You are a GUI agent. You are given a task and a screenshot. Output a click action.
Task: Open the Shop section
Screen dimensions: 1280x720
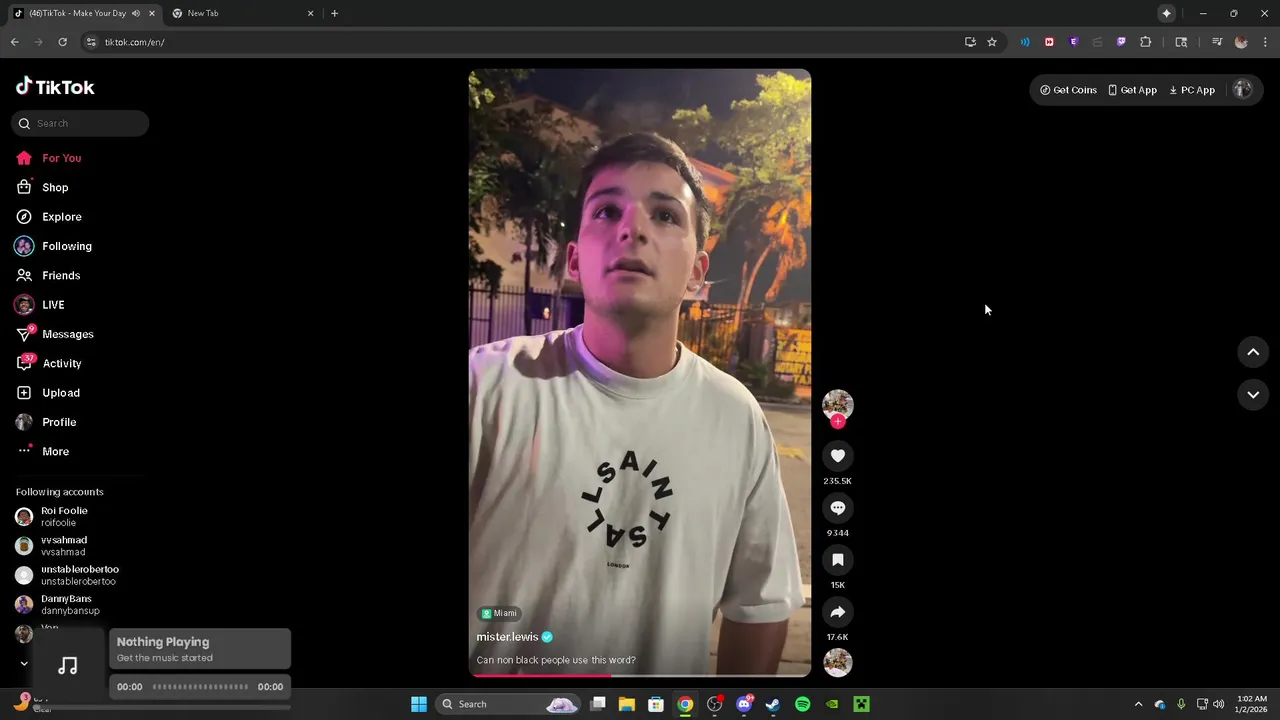pos(42,187)
